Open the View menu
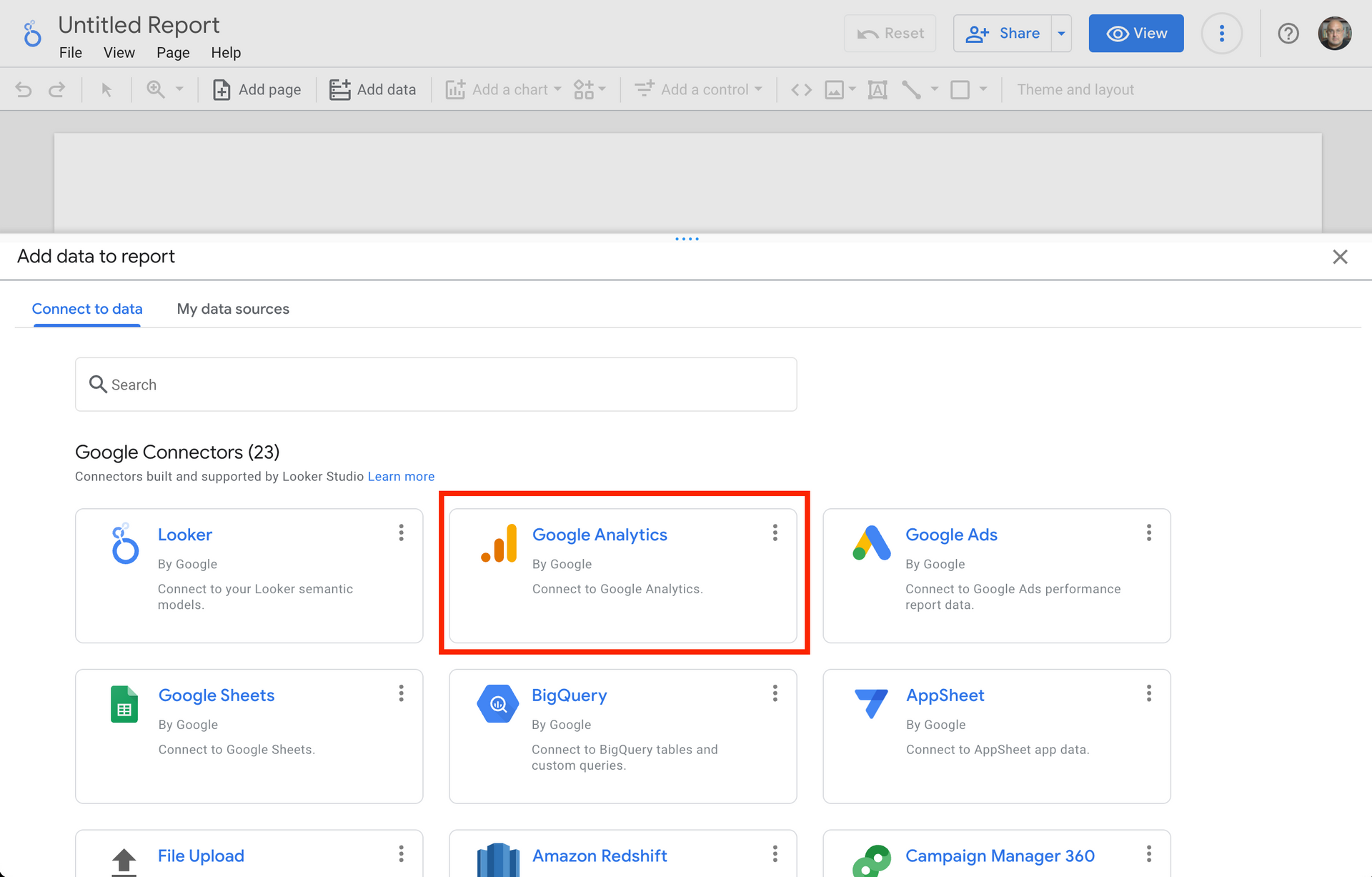Screen dimensions: 1372x877 tap(119, 53)
